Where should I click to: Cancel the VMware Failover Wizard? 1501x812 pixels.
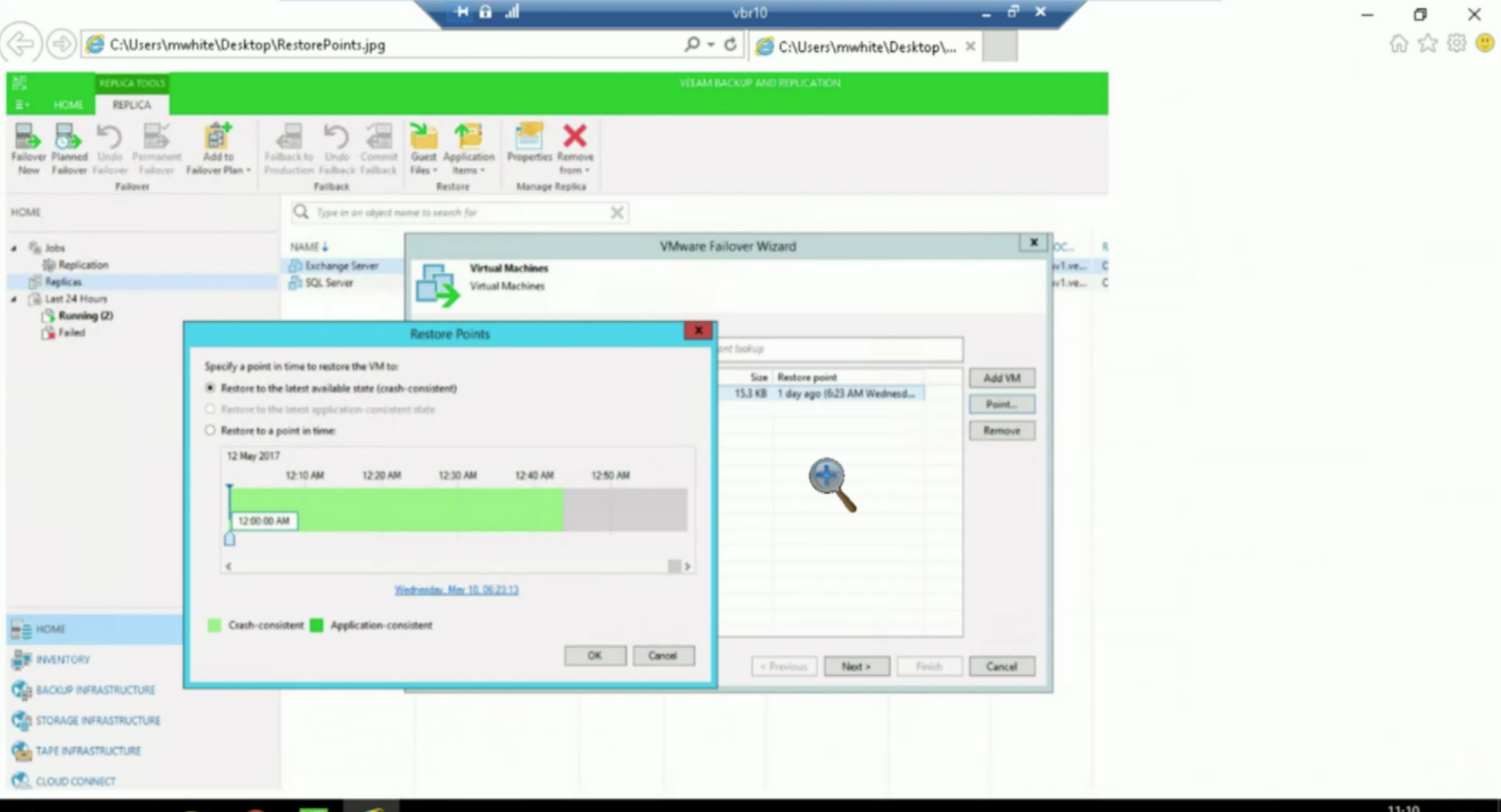pyautogui.click(x=1002, y=667)
